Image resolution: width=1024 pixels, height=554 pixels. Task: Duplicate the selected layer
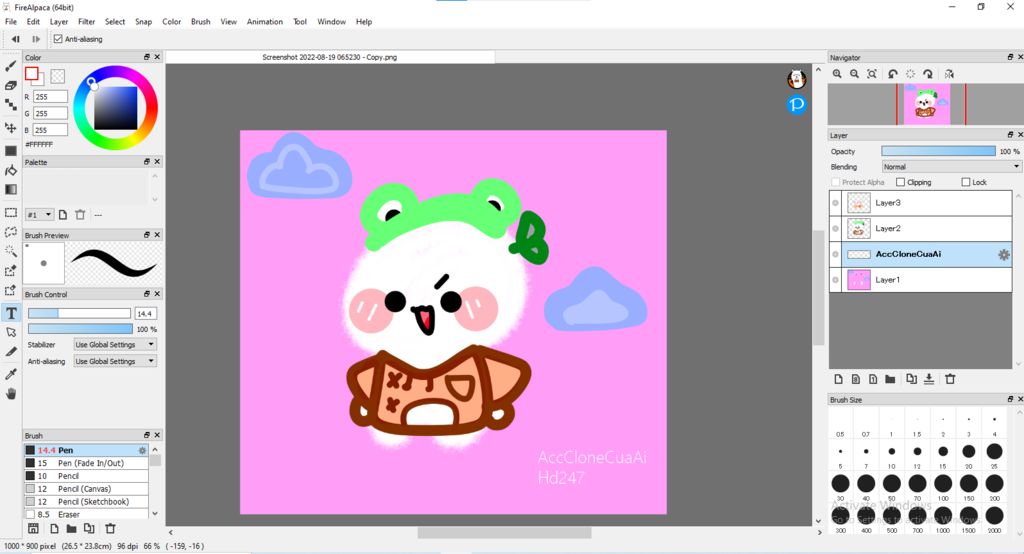(x=912, y=379)
